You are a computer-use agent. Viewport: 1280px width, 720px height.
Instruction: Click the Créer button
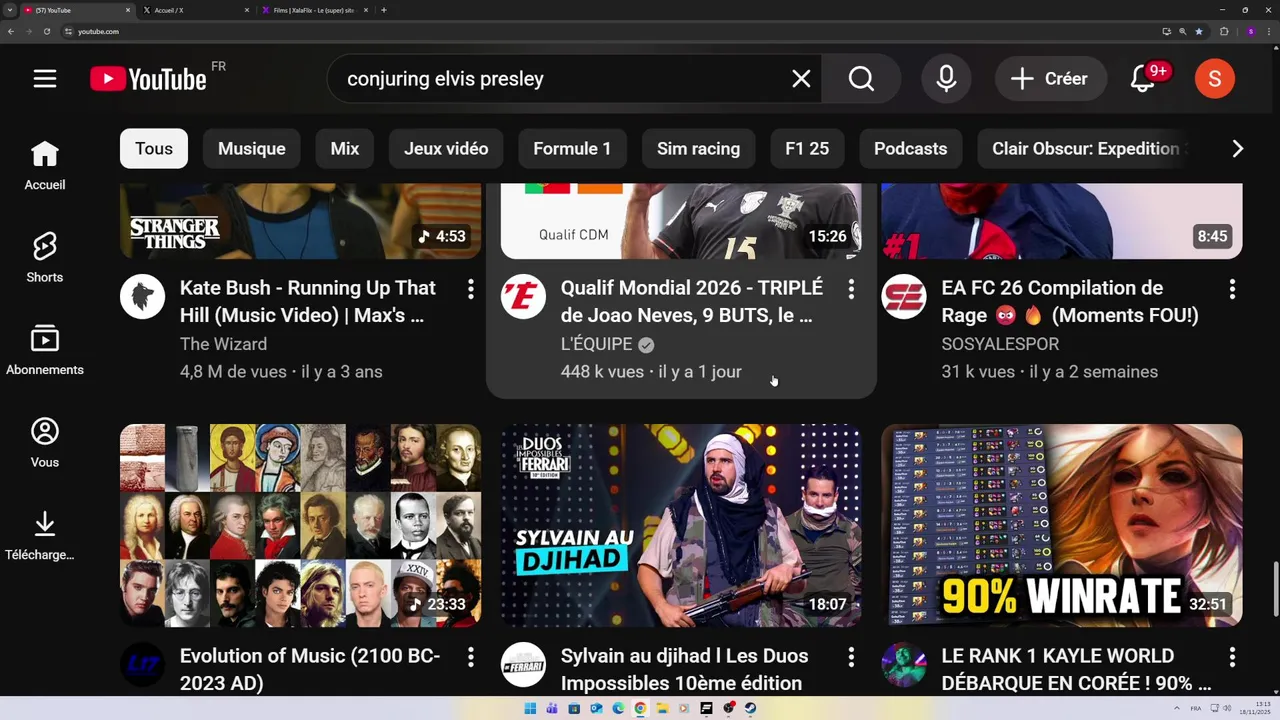click(1049, 79)
